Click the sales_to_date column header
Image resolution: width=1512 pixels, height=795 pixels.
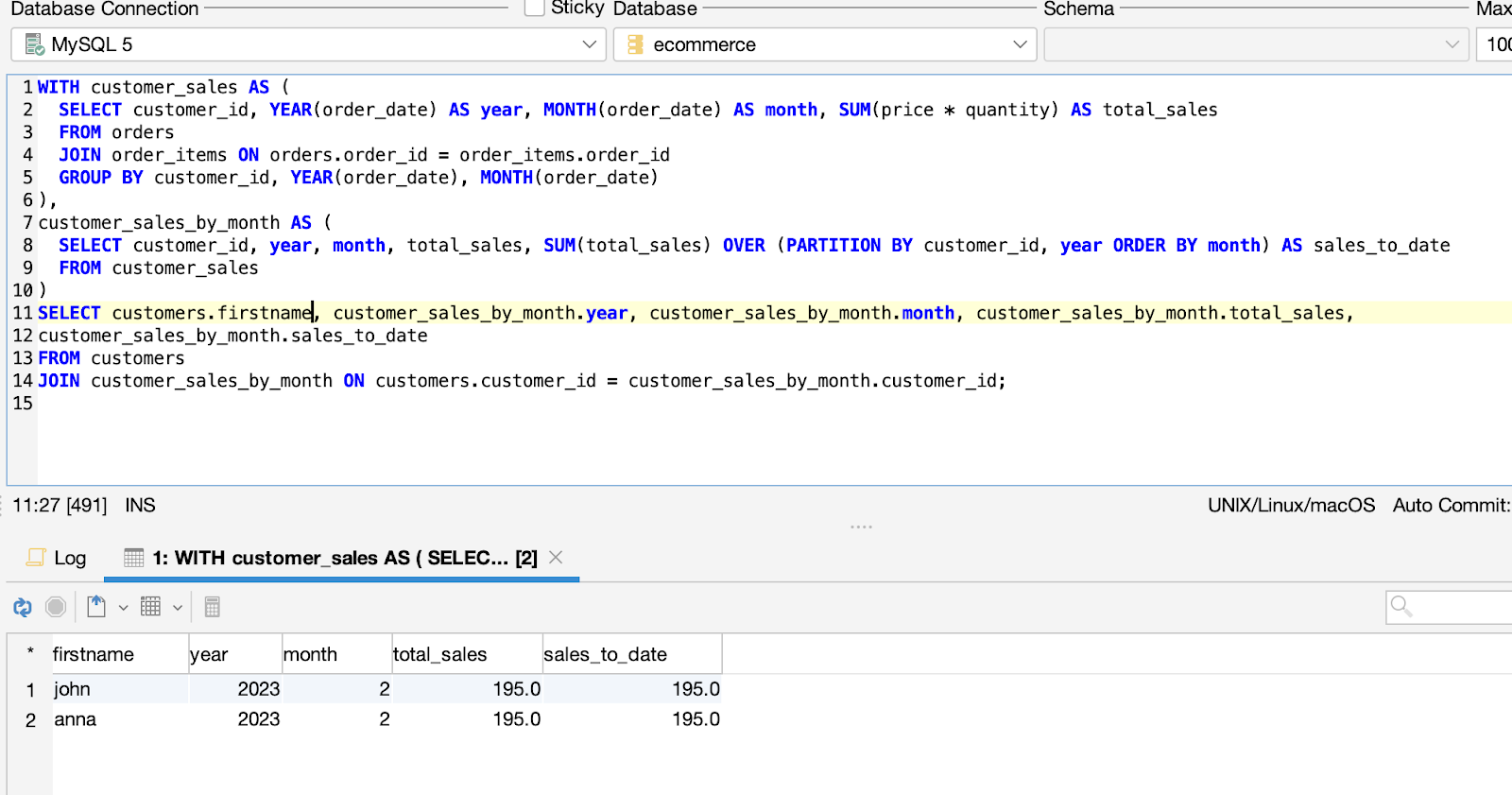632,654
